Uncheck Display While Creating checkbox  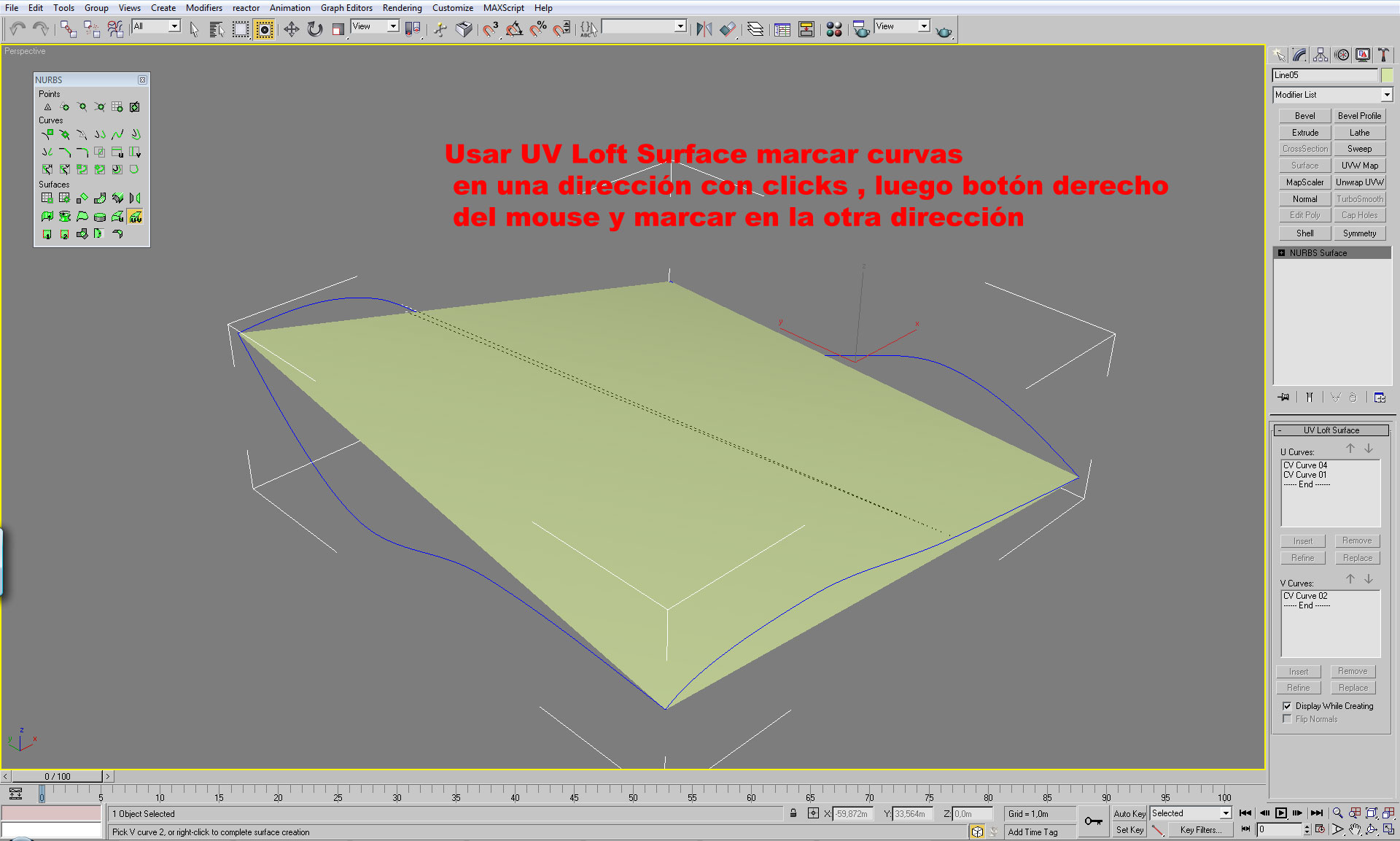(1287, 706)
